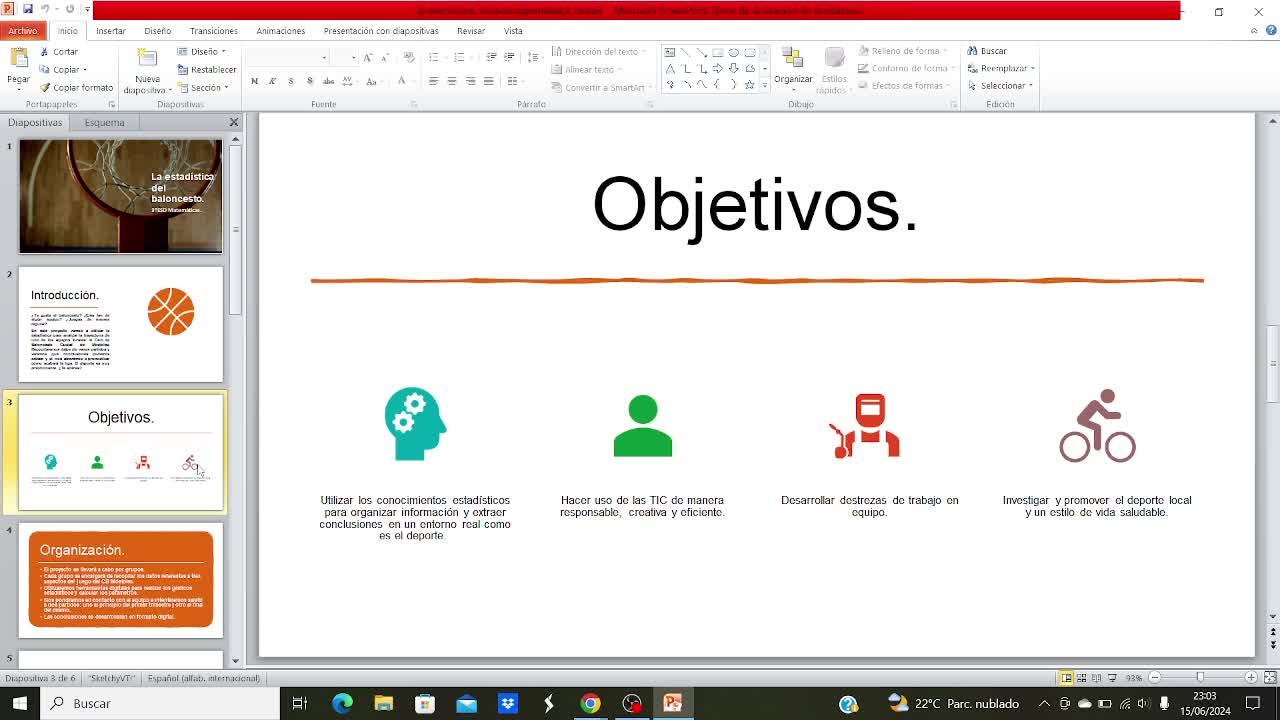Open the Seleccionar dropdown
The height and width of the screenshot is (720, 1280).
point(1000,86)
